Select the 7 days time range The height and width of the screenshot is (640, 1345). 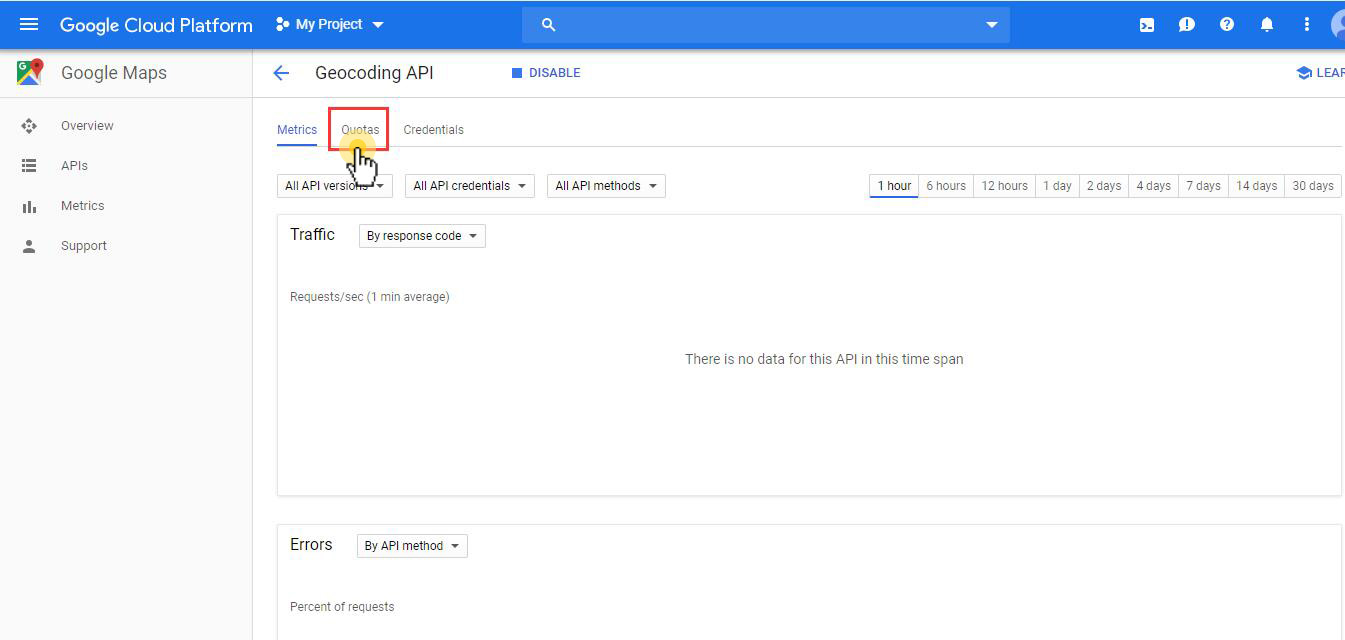tap(1203, 186)
